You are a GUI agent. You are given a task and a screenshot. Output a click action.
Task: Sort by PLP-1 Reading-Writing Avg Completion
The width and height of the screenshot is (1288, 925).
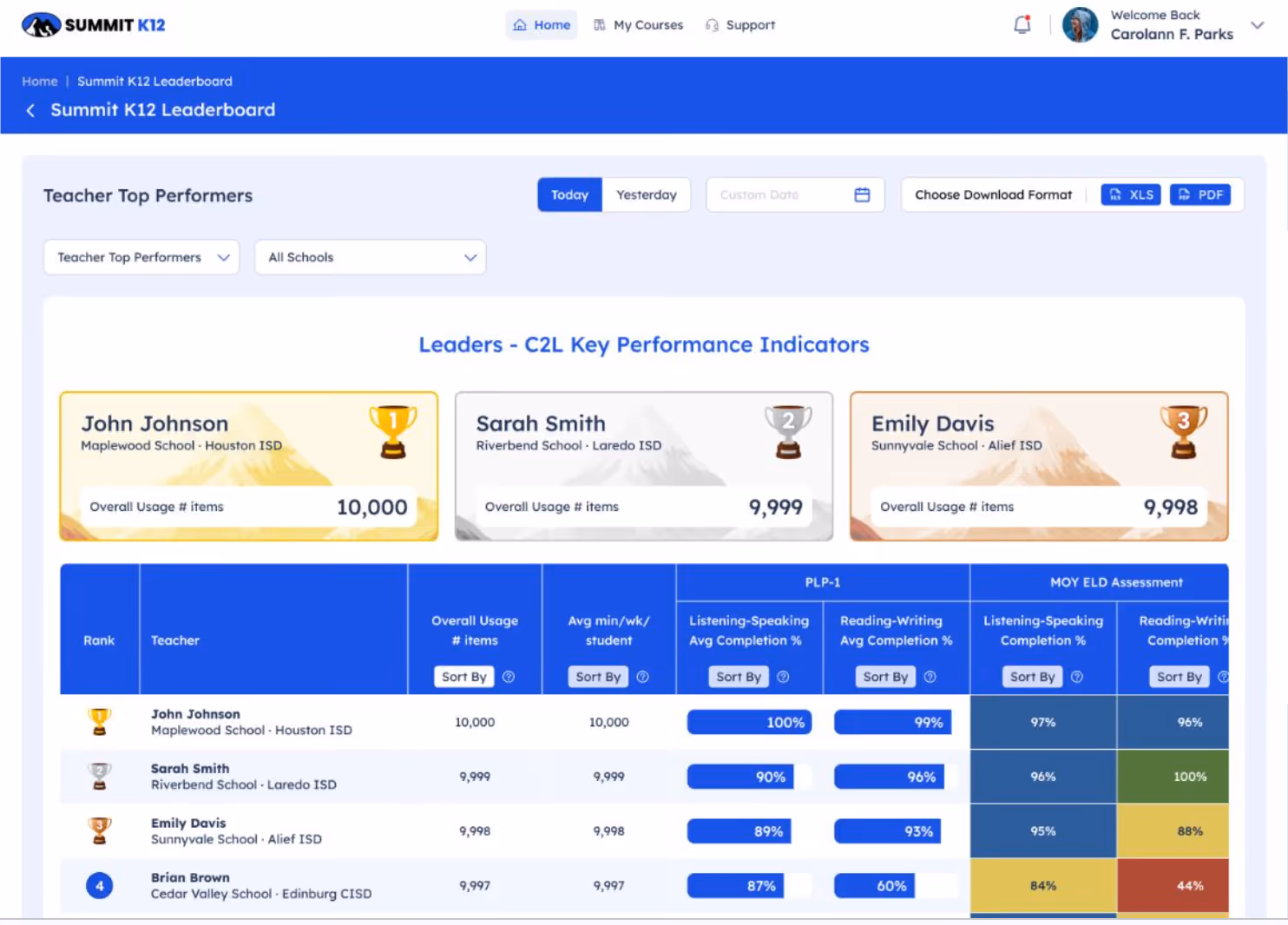pos(885,677)
